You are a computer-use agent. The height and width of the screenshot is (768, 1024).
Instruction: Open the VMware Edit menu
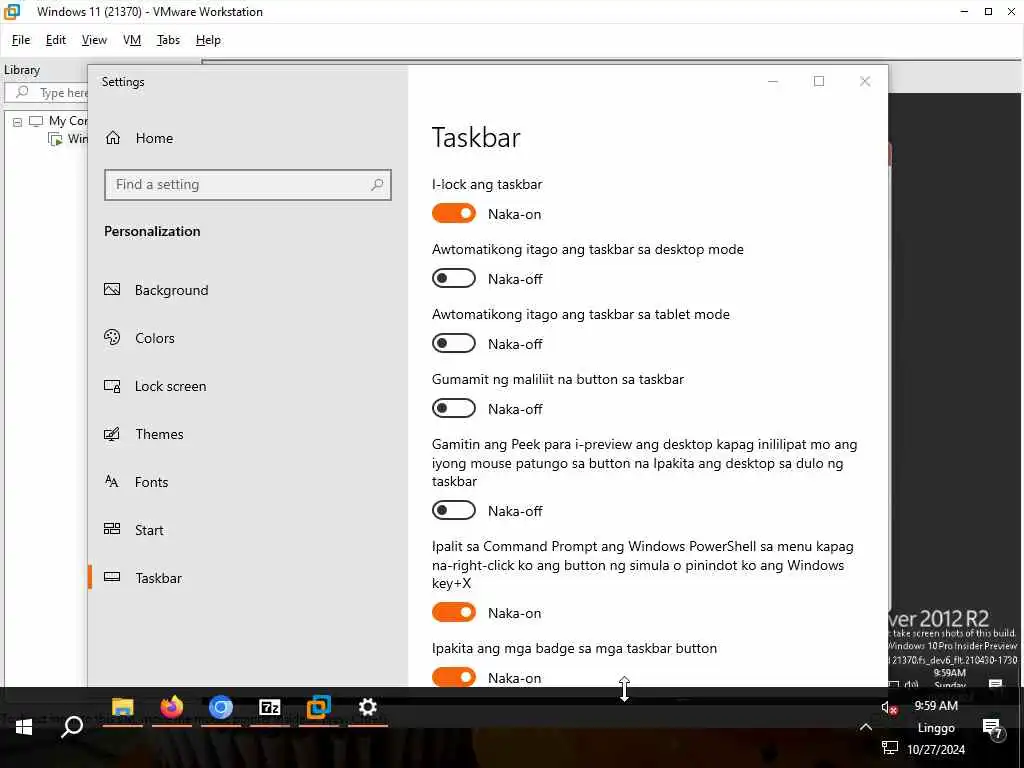pos(56,40)
